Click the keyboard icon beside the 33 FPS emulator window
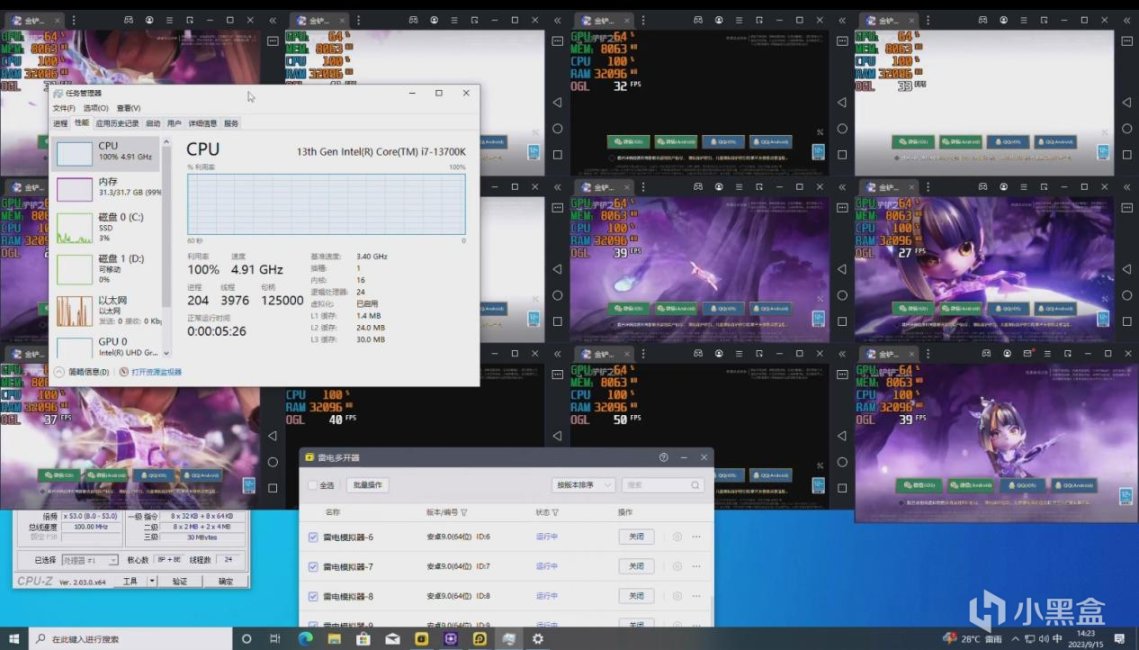1139x650 pixels. click(x=1127, y=41)
